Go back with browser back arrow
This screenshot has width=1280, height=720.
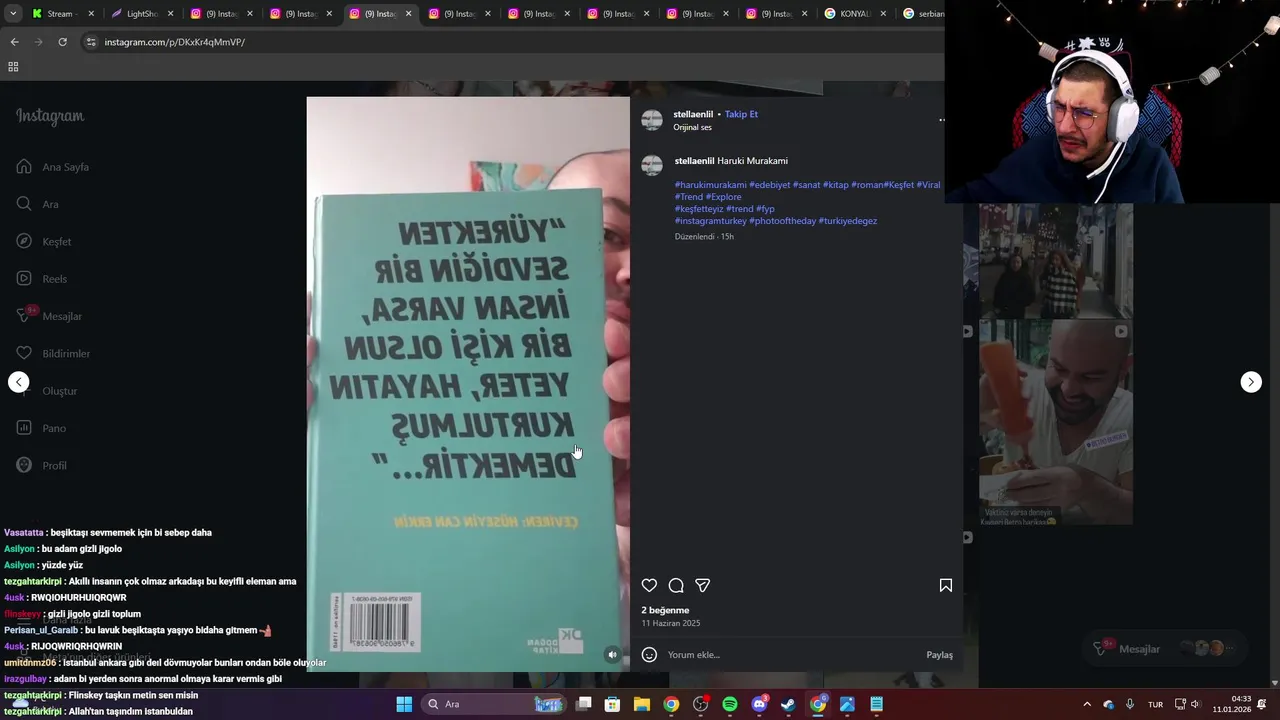(x=14, y=42)
